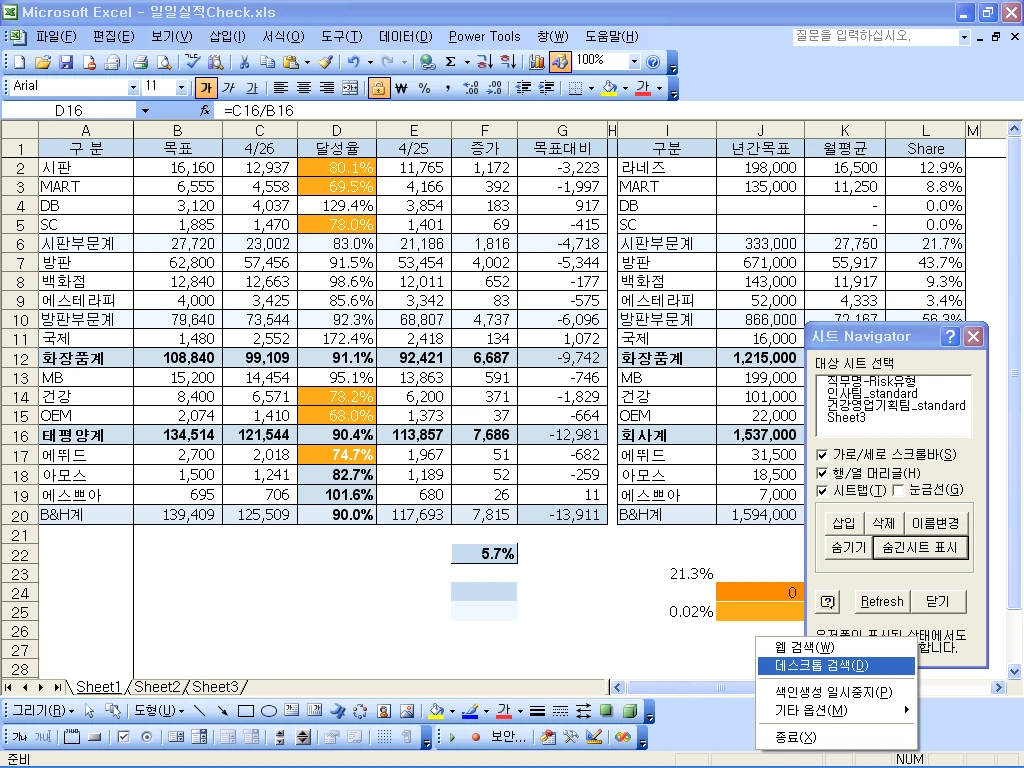Apply center alignment to cells

click(x=304, y=88)
